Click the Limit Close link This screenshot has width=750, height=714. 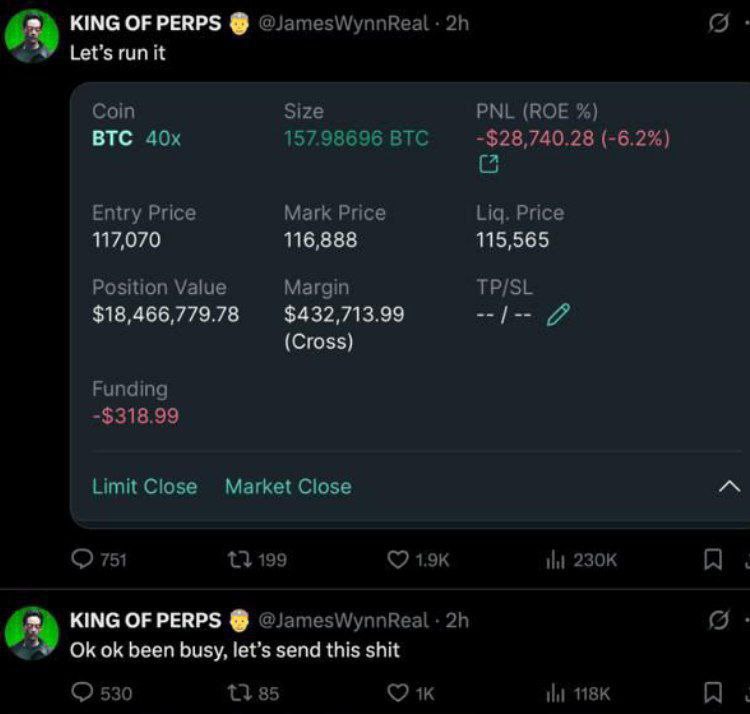coord(144,486)
